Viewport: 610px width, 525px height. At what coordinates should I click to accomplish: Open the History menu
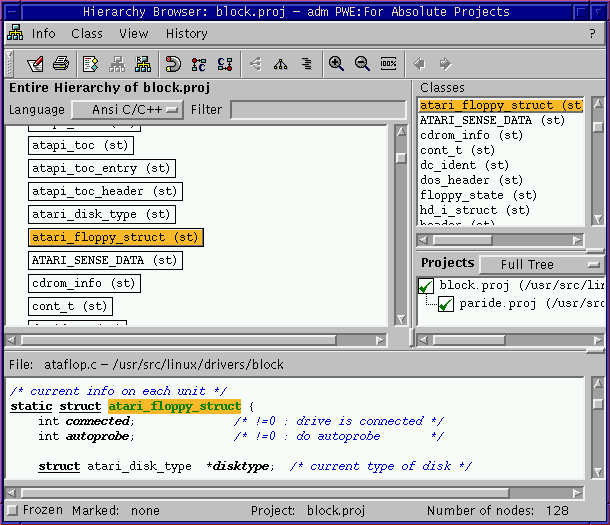point(187,33)
